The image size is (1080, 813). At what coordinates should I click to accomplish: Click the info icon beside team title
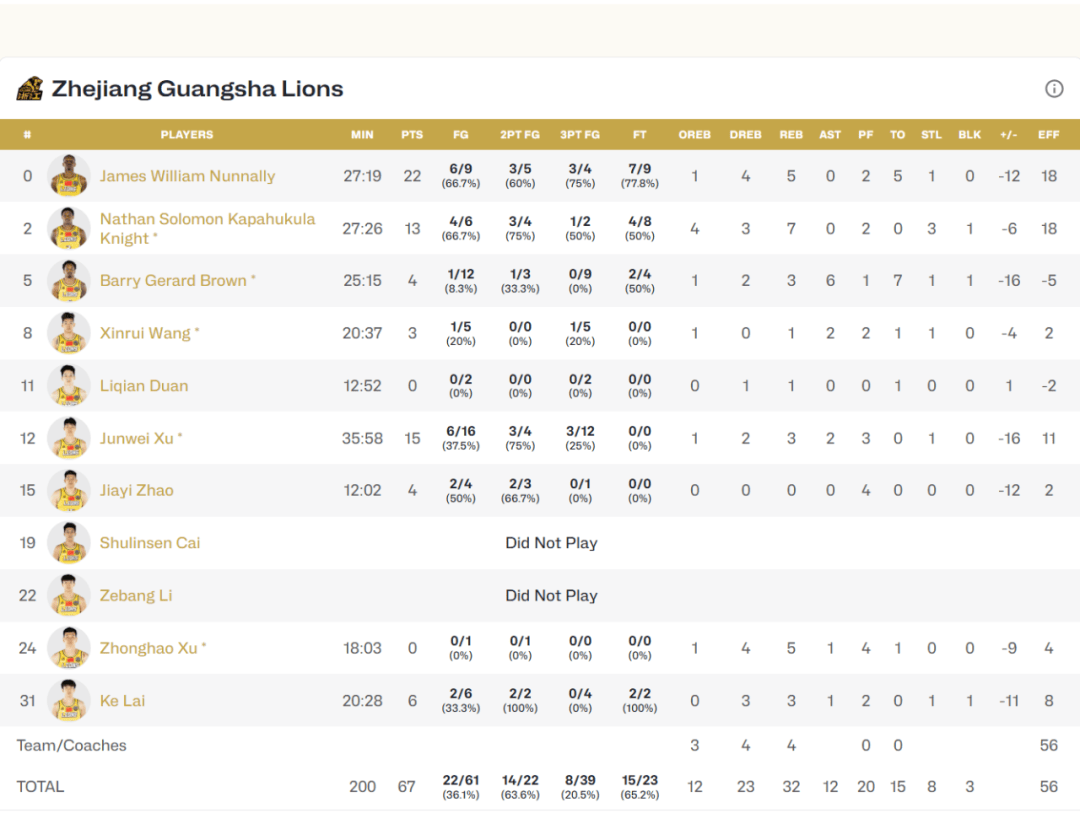(1054, 89)
